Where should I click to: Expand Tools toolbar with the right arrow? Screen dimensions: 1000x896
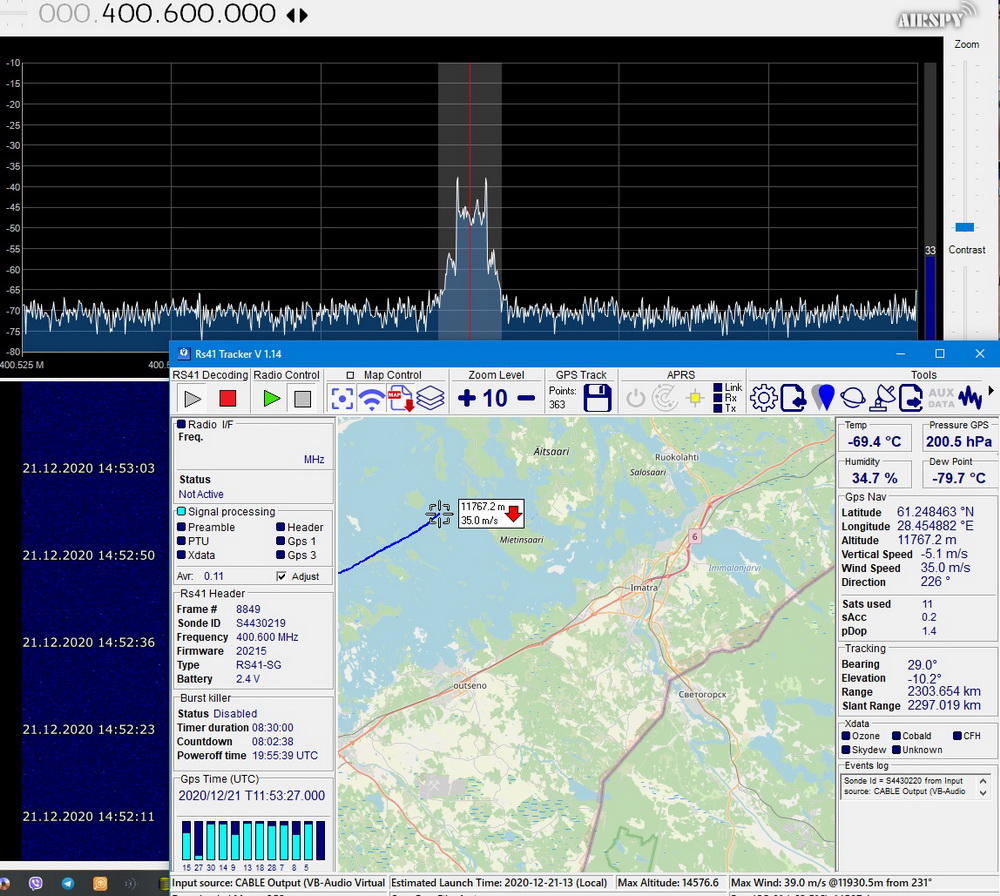click(992, 391)
